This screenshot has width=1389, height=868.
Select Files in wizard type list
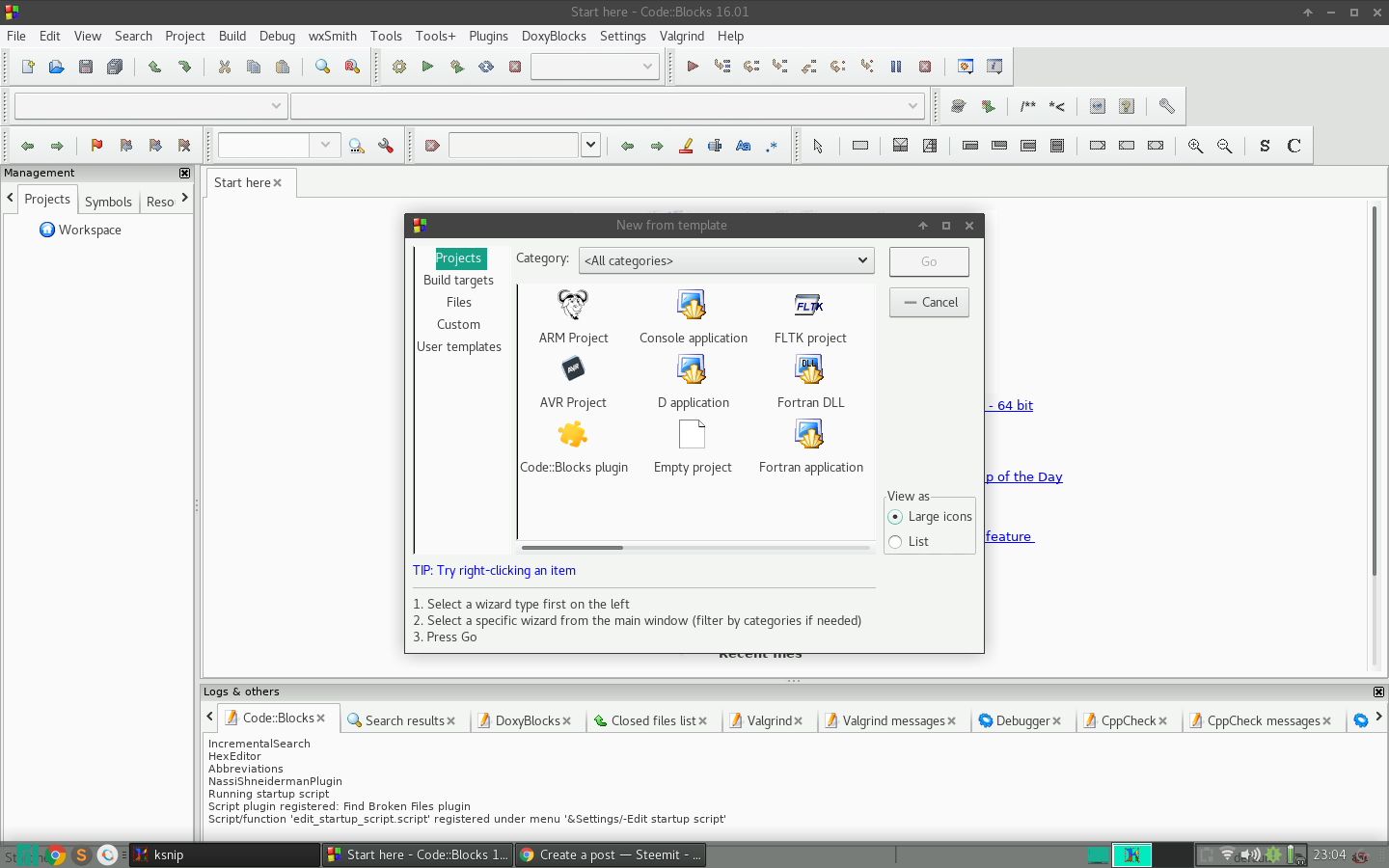[459, 303]
